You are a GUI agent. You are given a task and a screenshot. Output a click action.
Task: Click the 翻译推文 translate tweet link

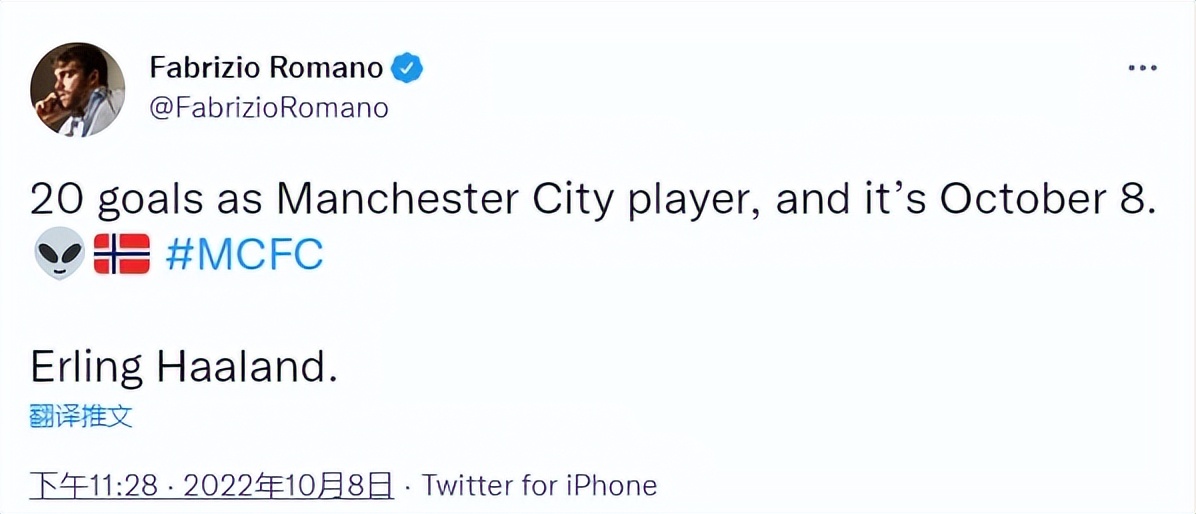click(81, 416)
